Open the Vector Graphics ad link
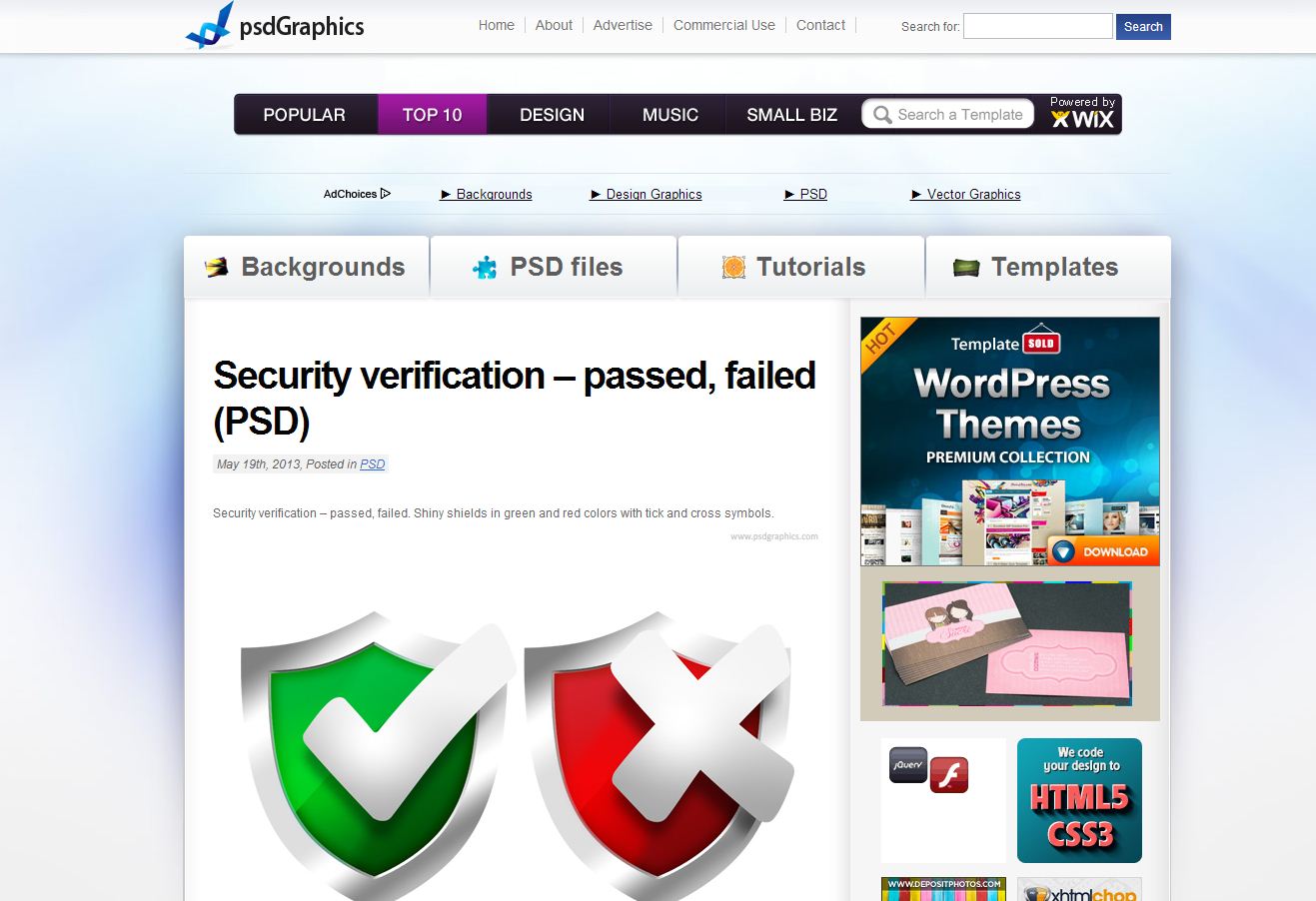The width and height of the screenshot is (1316, 901). coord(973,195)
